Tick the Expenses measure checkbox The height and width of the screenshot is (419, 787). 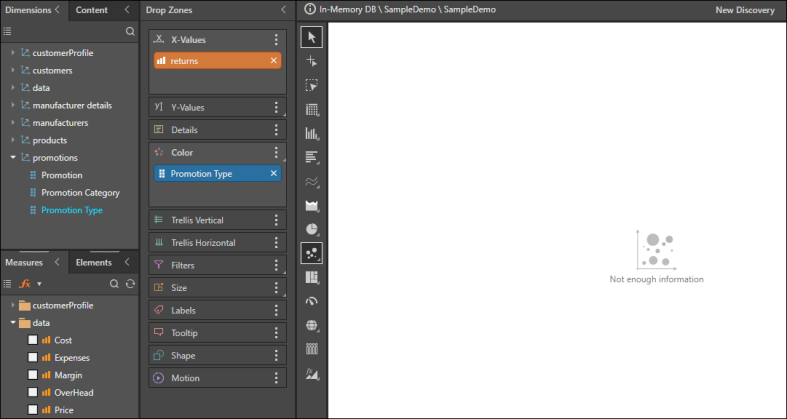coord(33,357)
